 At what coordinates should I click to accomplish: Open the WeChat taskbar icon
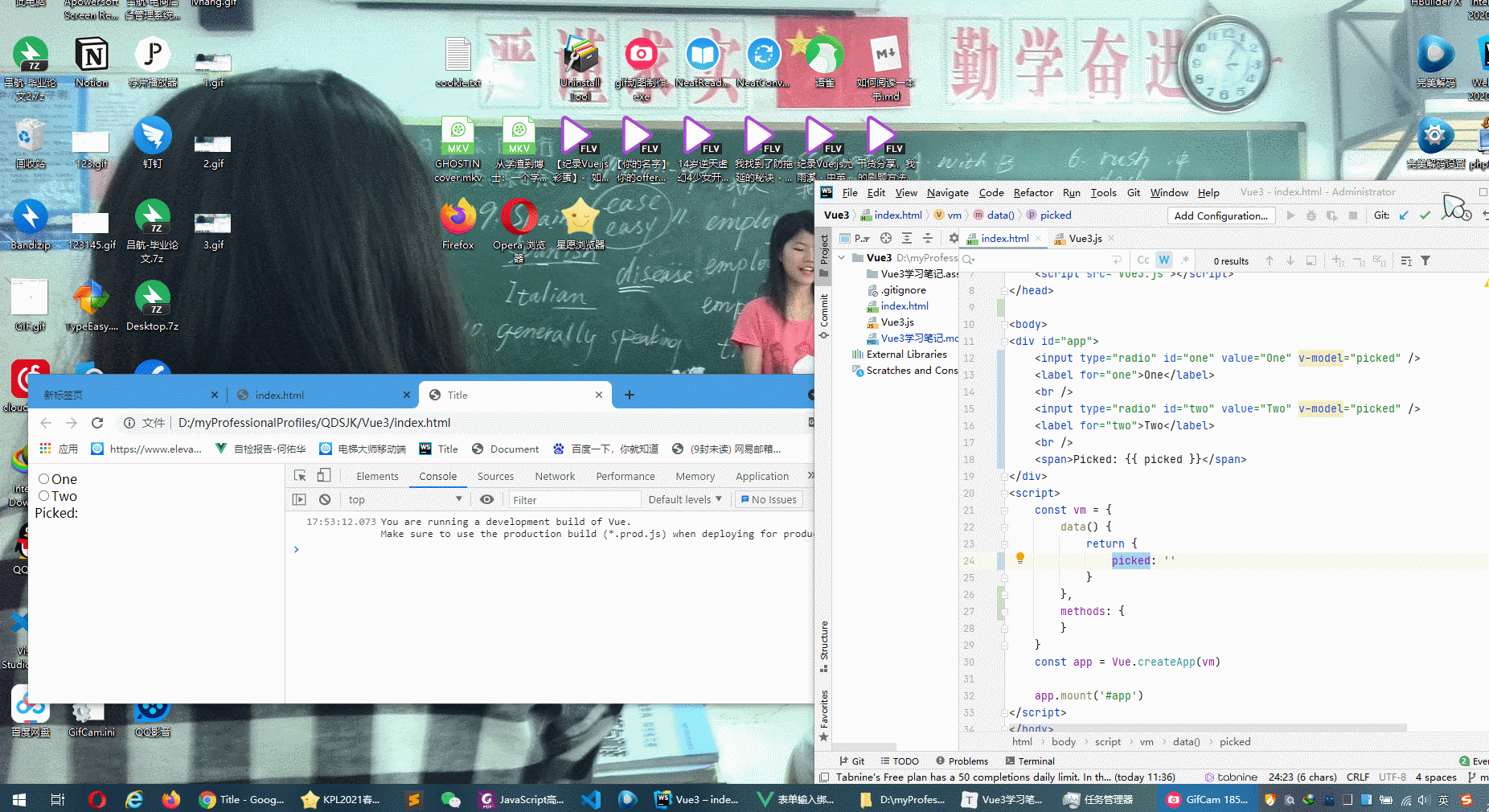(x=450, y=799)
